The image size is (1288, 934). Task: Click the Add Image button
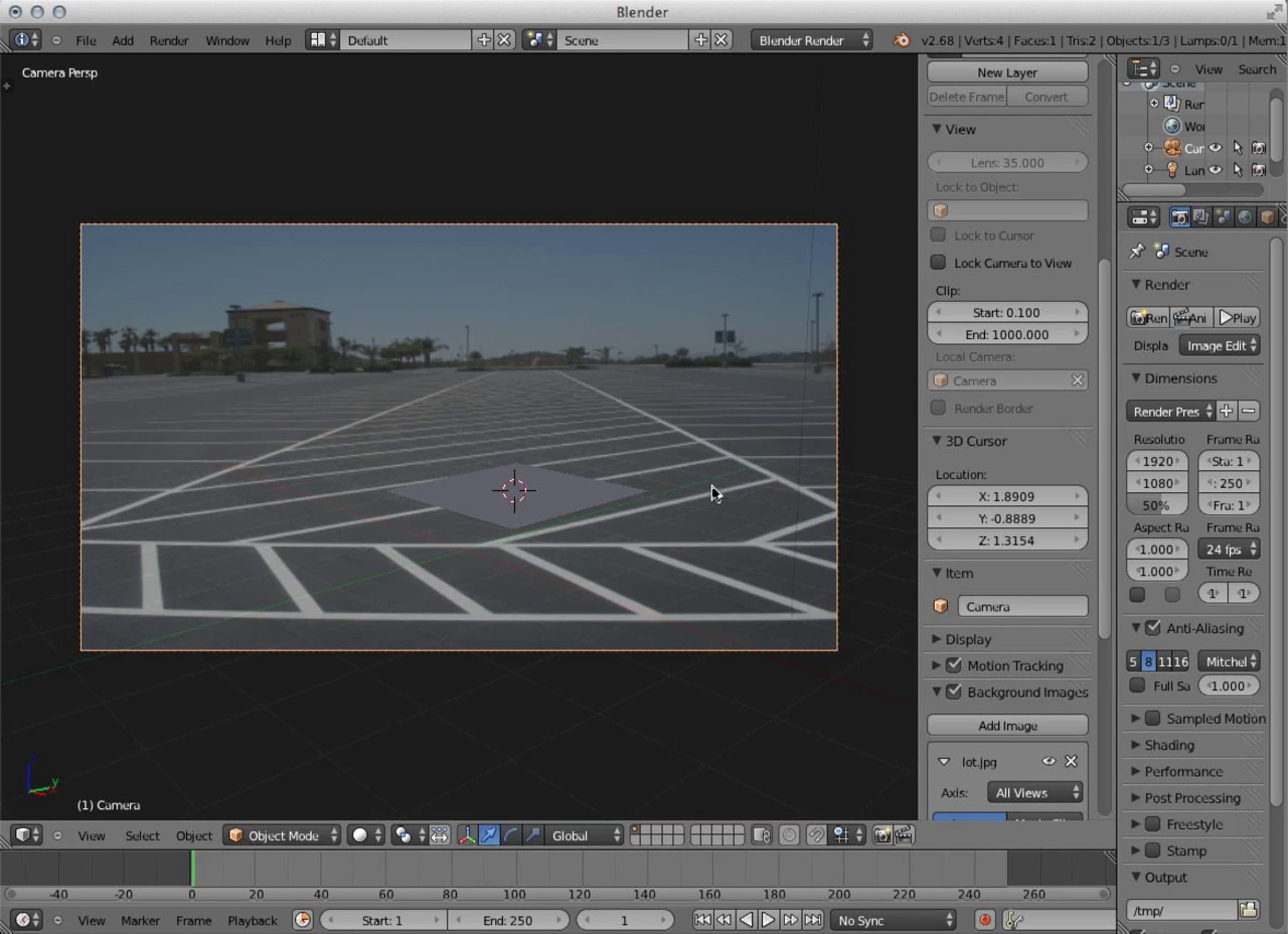tap(1007, 726)
